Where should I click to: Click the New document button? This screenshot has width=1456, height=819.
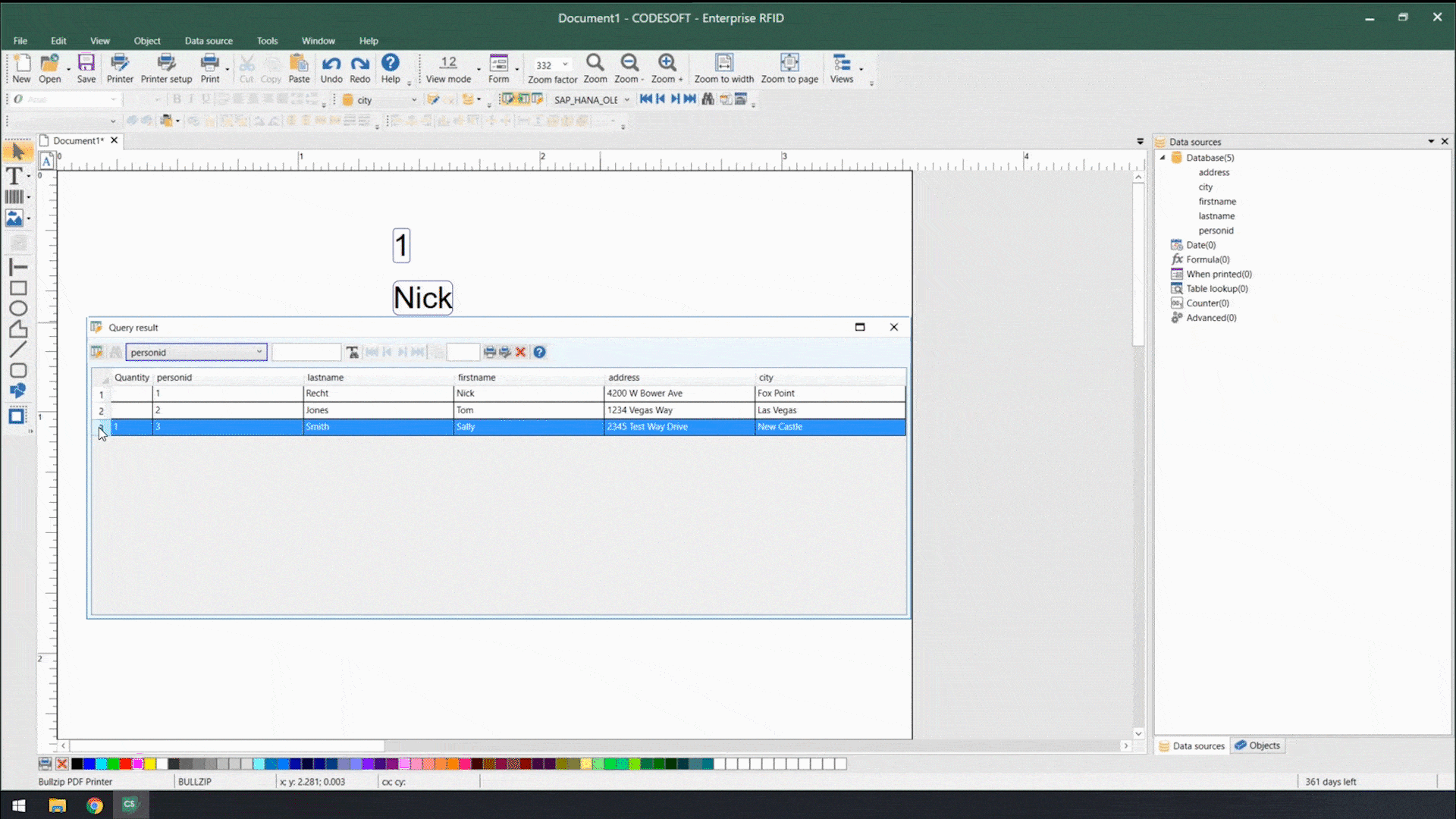22,67
